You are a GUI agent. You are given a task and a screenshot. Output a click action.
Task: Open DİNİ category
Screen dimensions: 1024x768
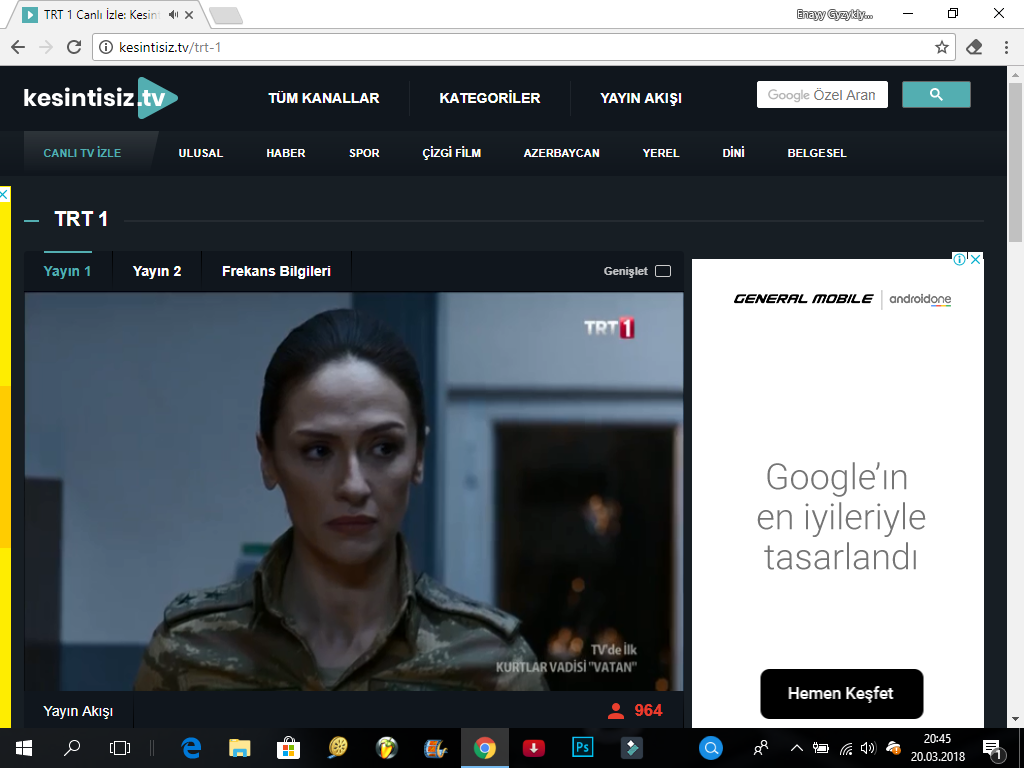tap(733, 153)
